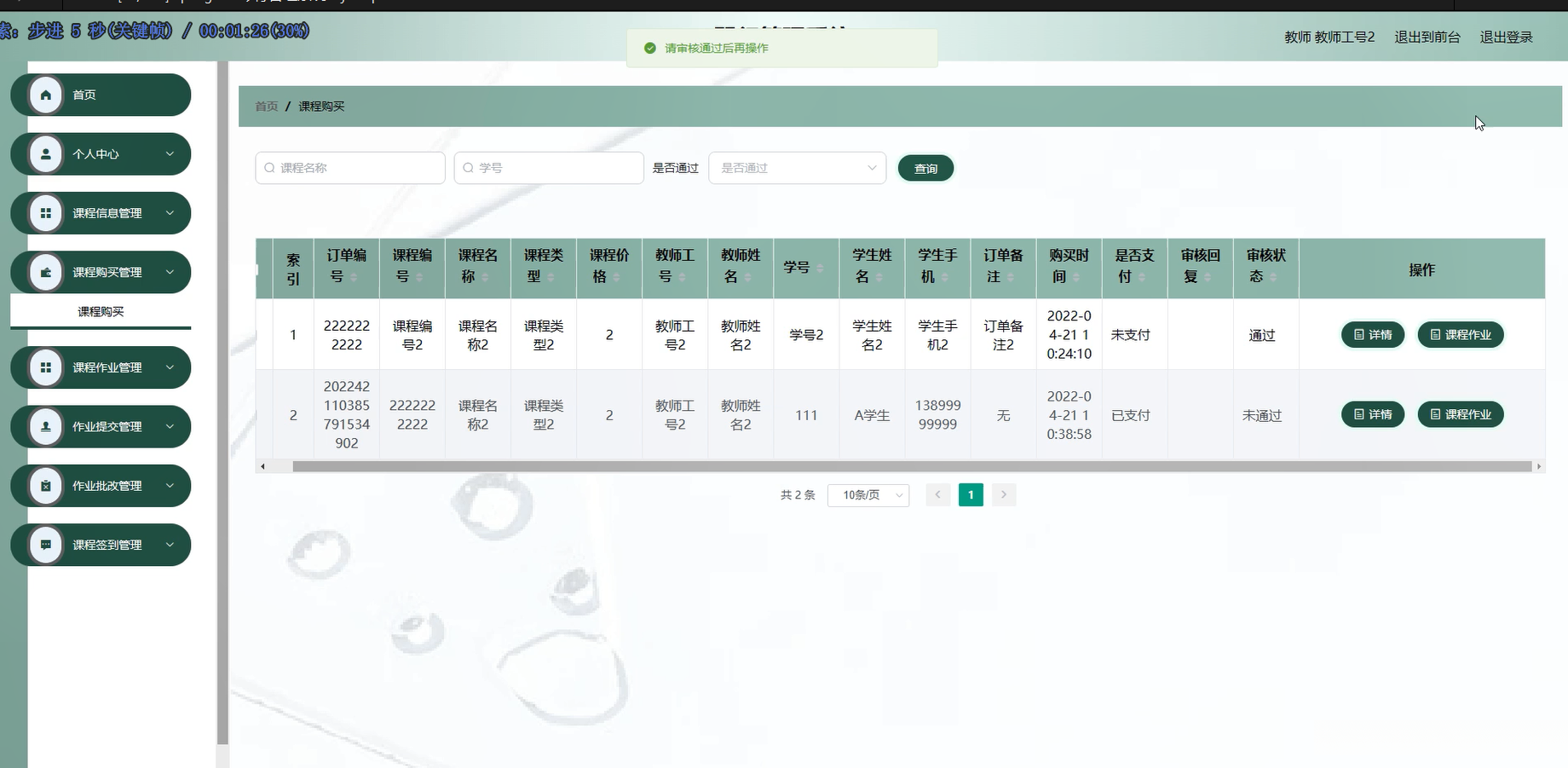Expand the 课程签到管理 menu chevron
This screenshot has height=768, width=1568.
[170, 545]
